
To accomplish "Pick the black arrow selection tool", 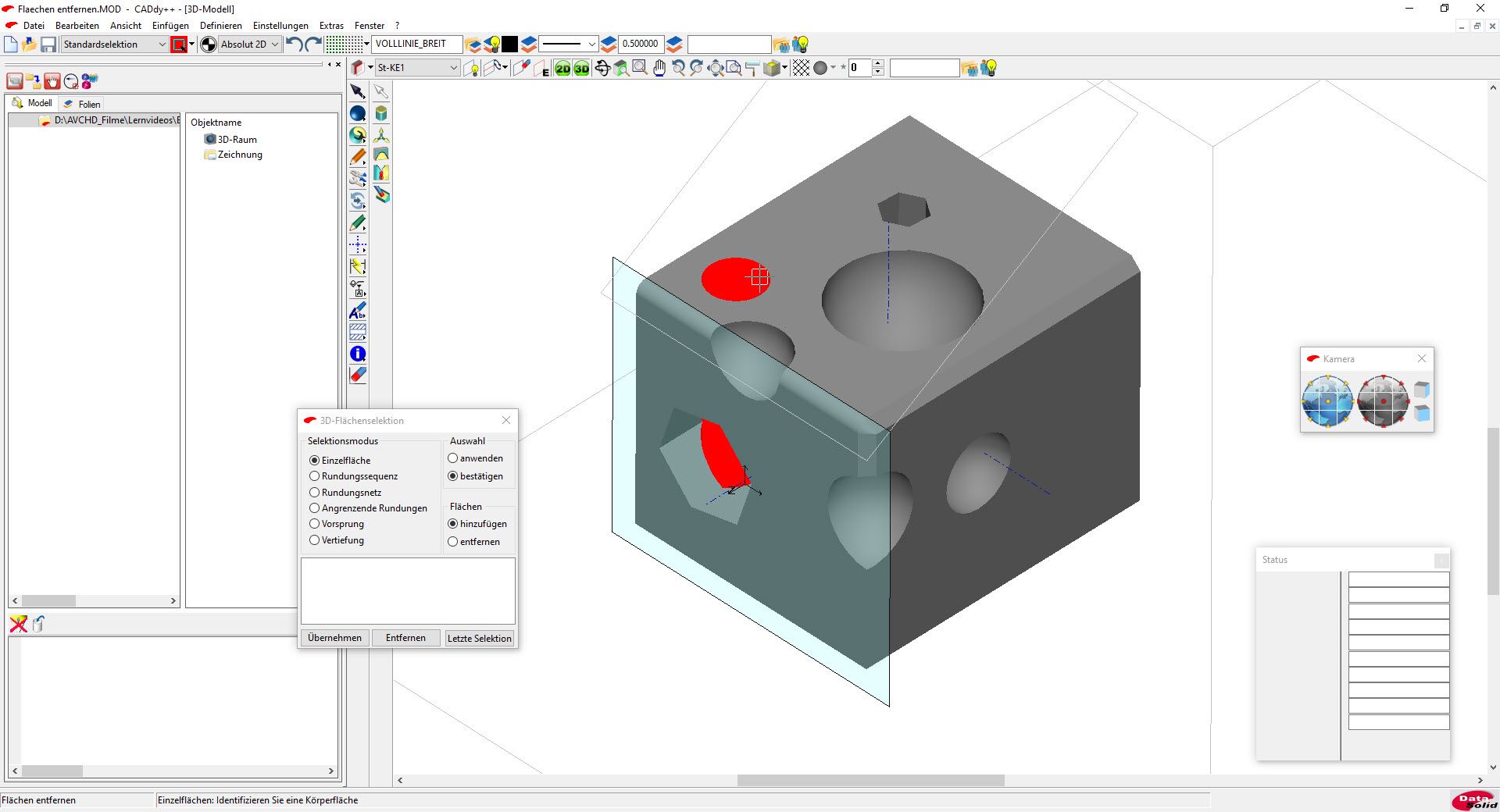I will pos(358,91).
